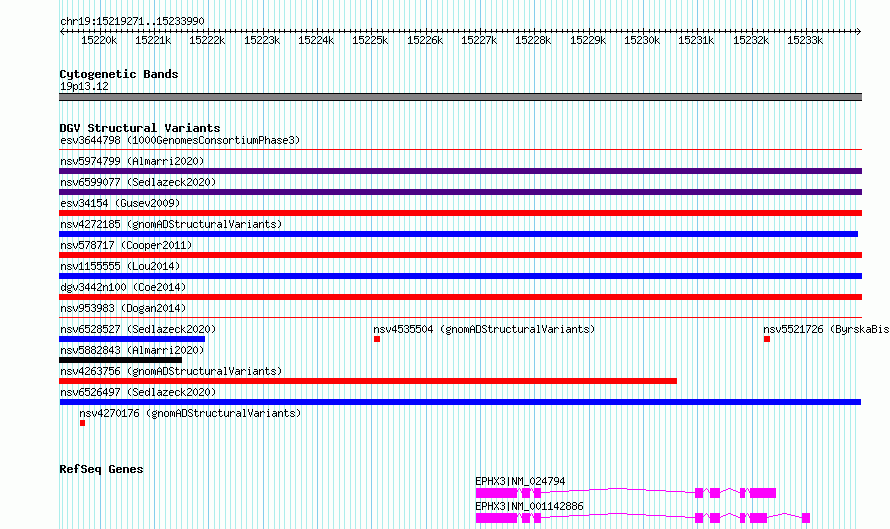Select the 15227k ruler tick label
This screenshot has height=529, width=890.
point(479,40)
